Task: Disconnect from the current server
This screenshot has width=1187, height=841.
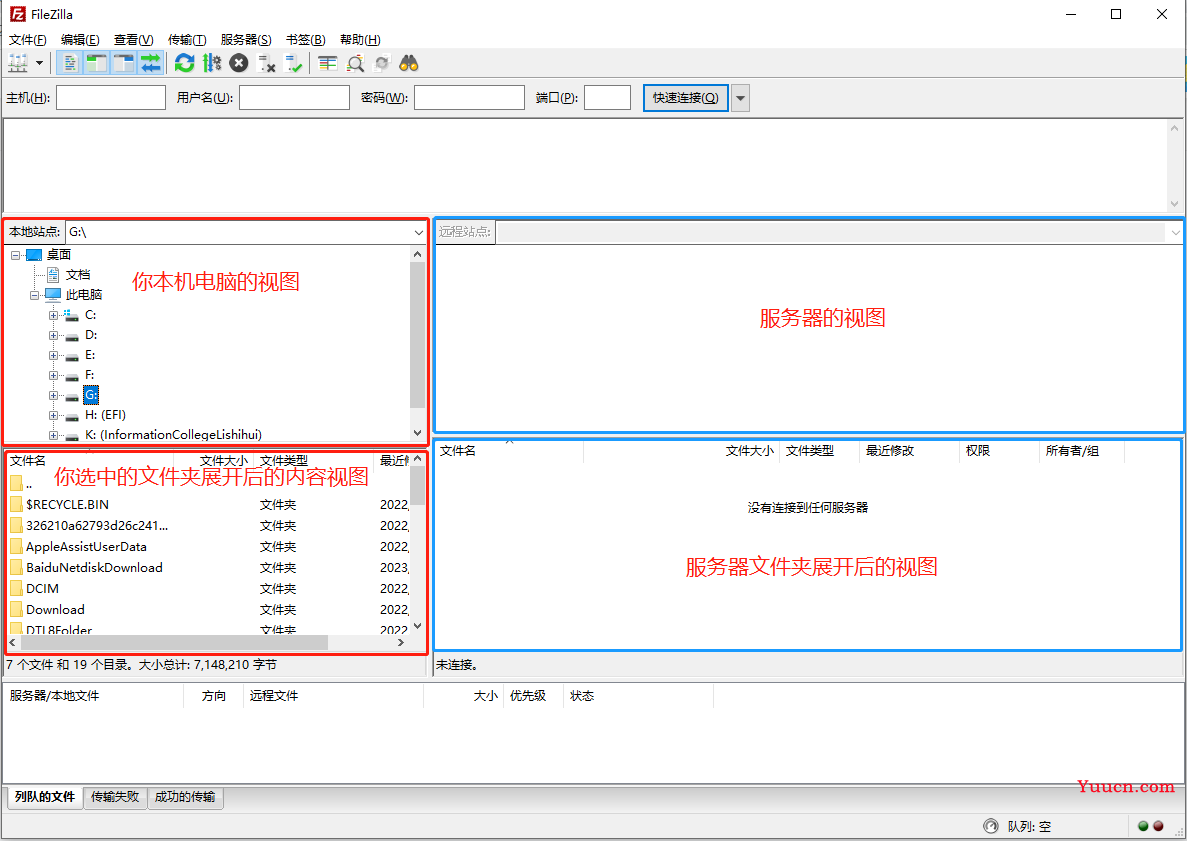Action: point(266,64)
